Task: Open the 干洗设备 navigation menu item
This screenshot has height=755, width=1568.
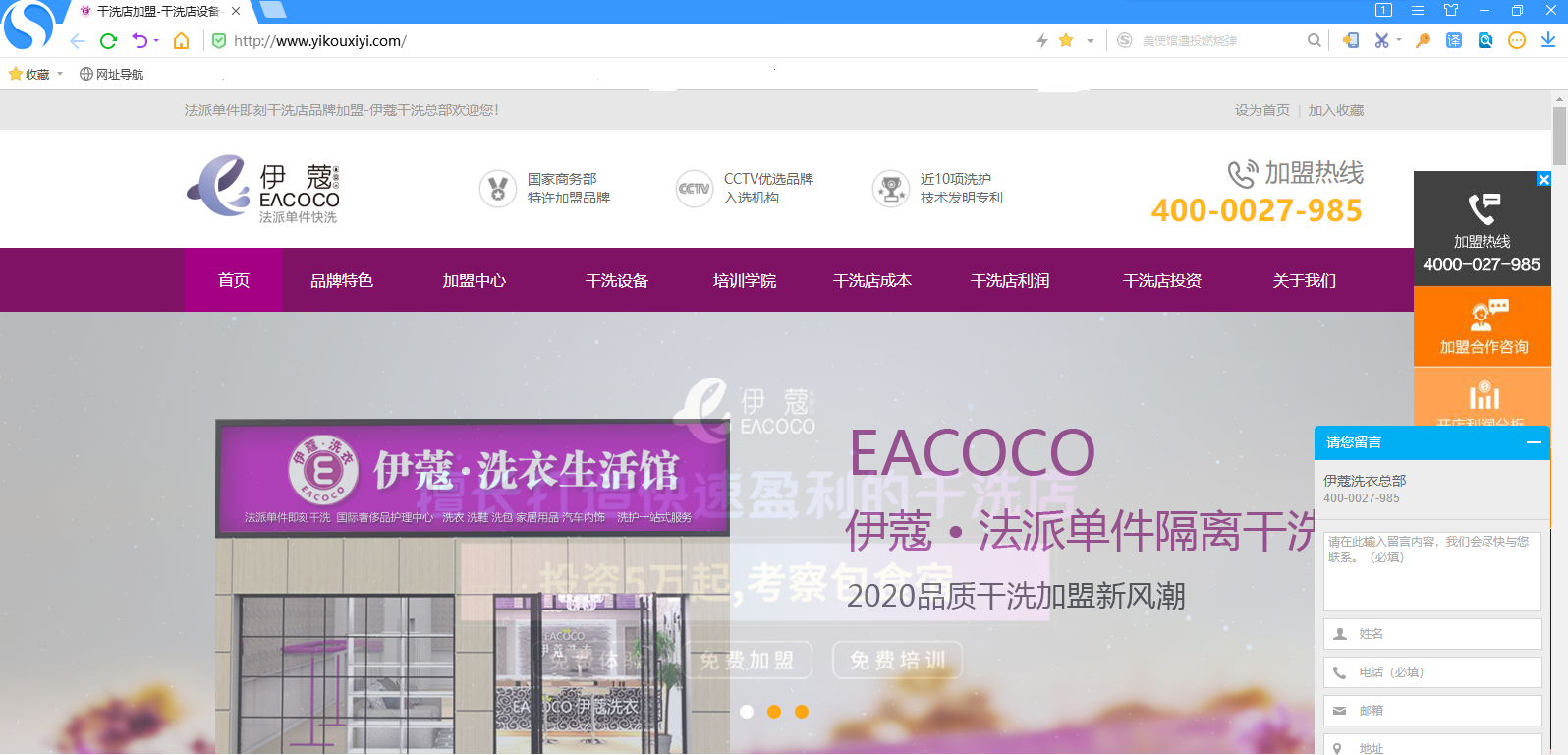Action: [616, 280]
